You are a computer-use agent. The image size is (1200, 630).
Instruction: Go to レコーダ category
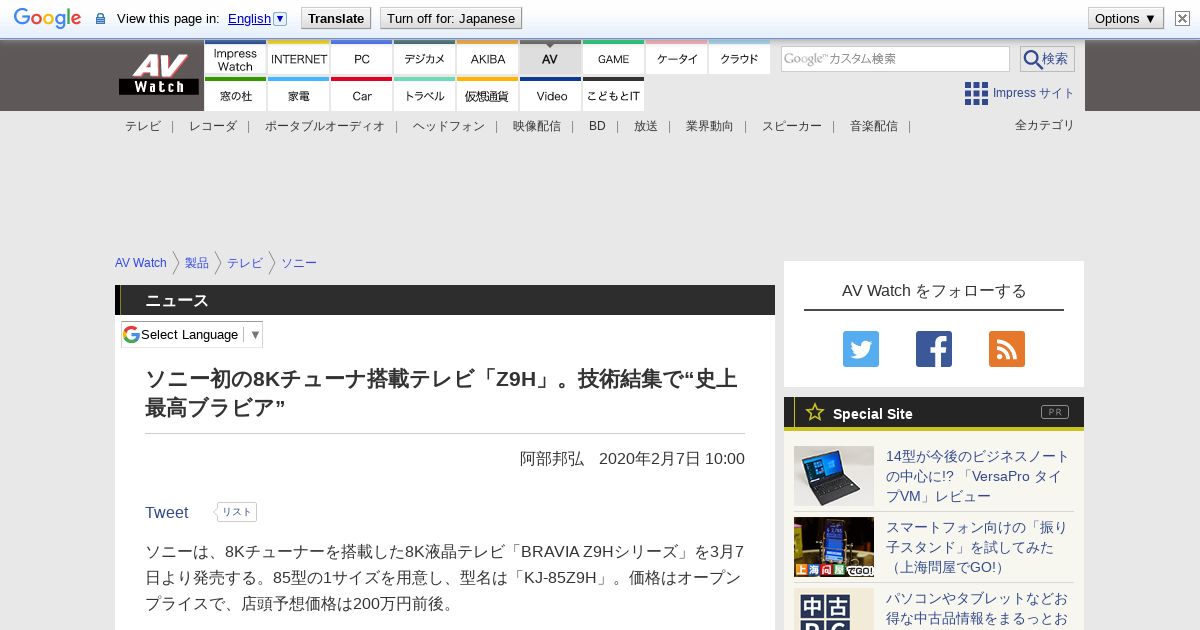pyautogui.click(x=213, y=126)
